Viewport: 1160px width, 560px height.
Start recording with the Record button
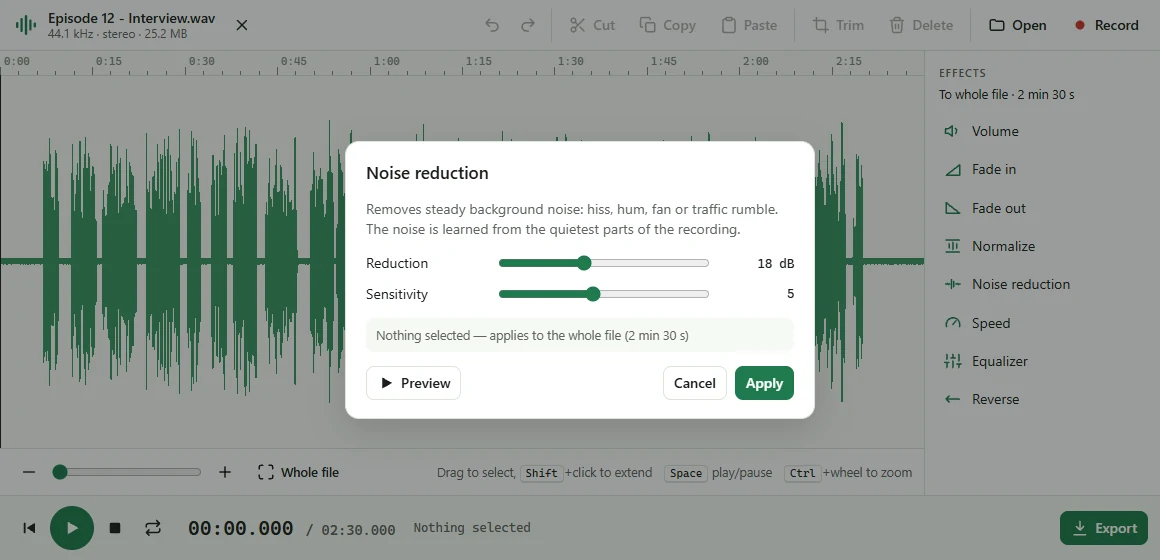1106,25
